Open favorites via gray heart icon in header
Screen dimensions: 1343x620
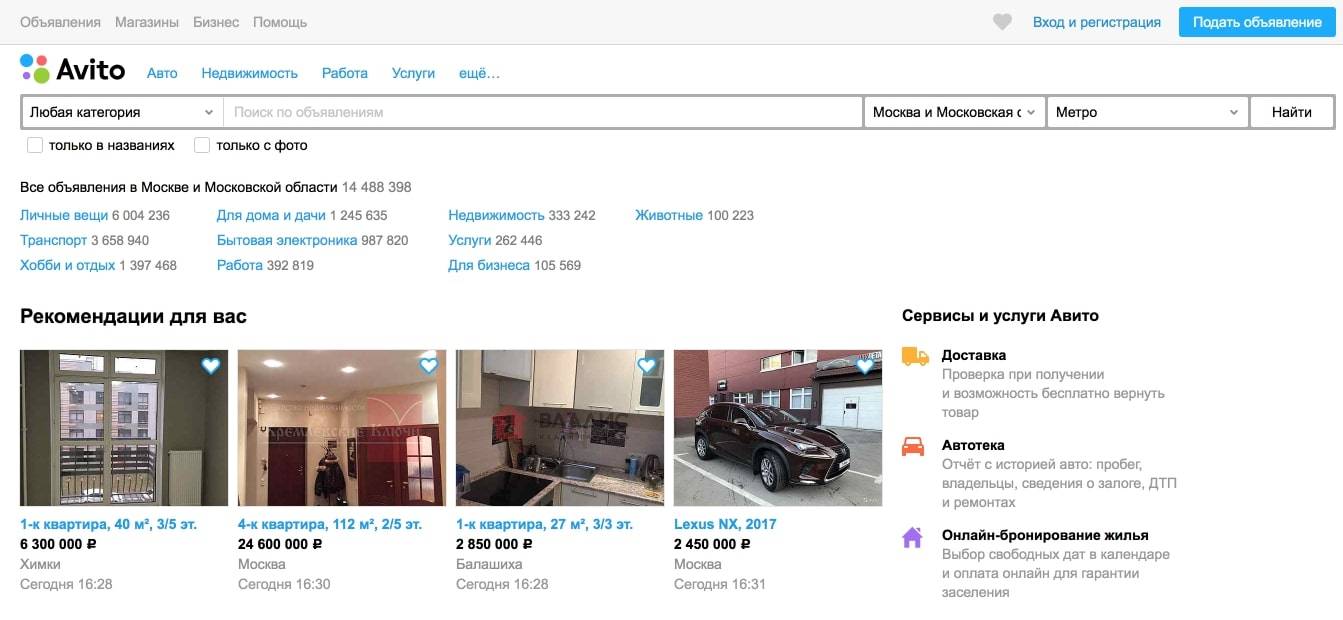click(1002, 22)
